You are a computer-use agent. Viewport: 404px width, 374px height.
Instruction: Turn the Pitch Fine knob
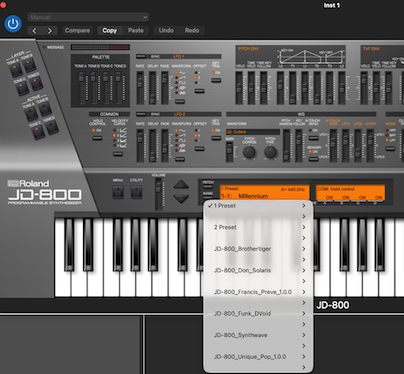pos(270,152)
